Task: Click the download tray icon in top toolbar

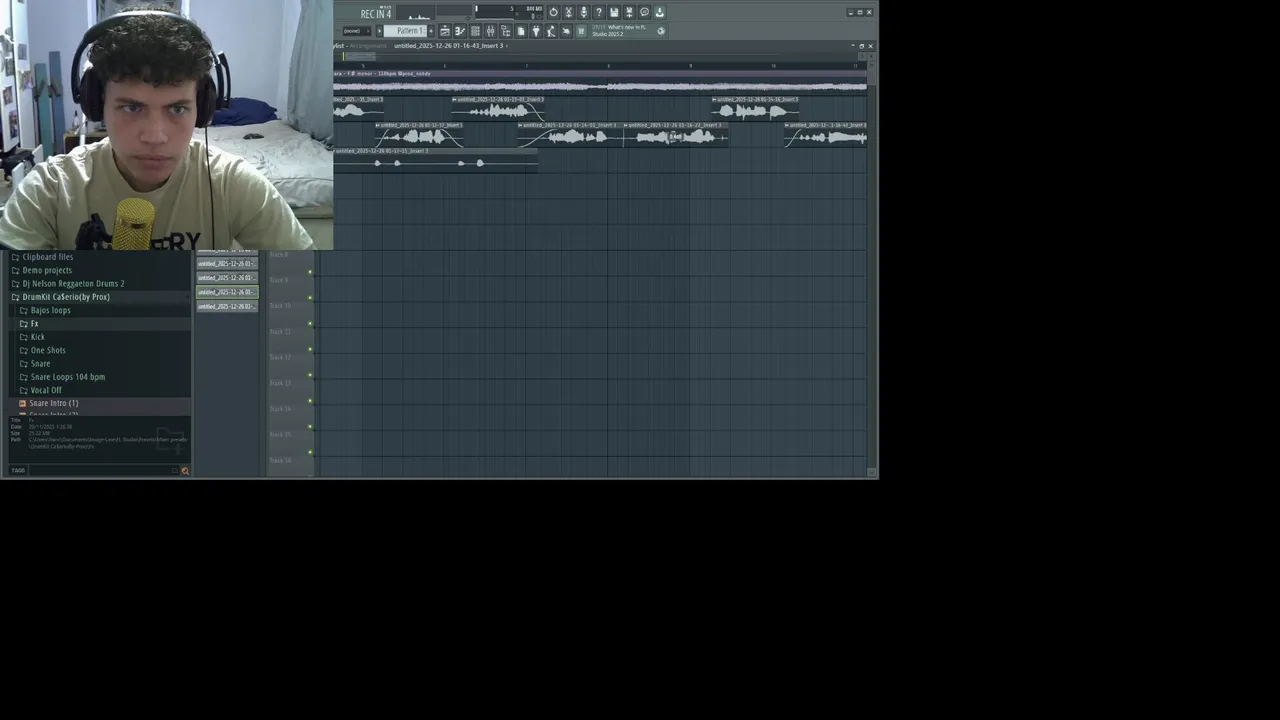Action: click(659, 12)
